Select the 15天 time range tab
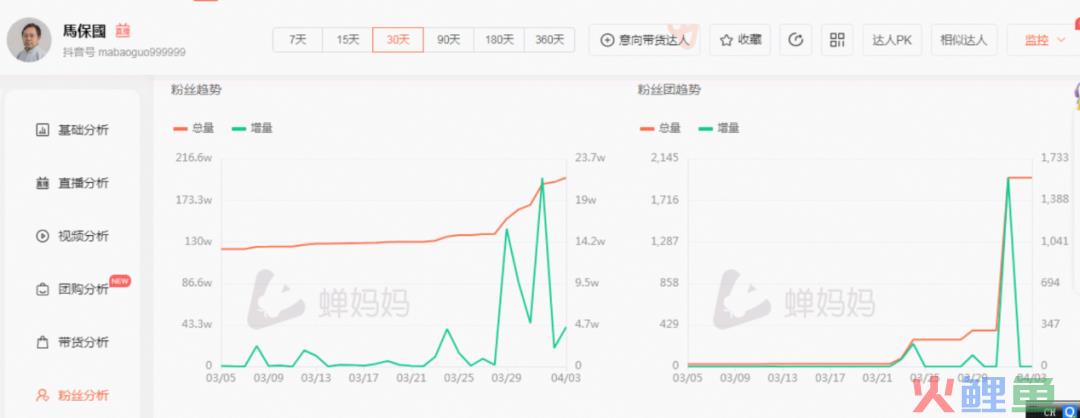This screenshot has height=418, width=1080. coord(348,40)
